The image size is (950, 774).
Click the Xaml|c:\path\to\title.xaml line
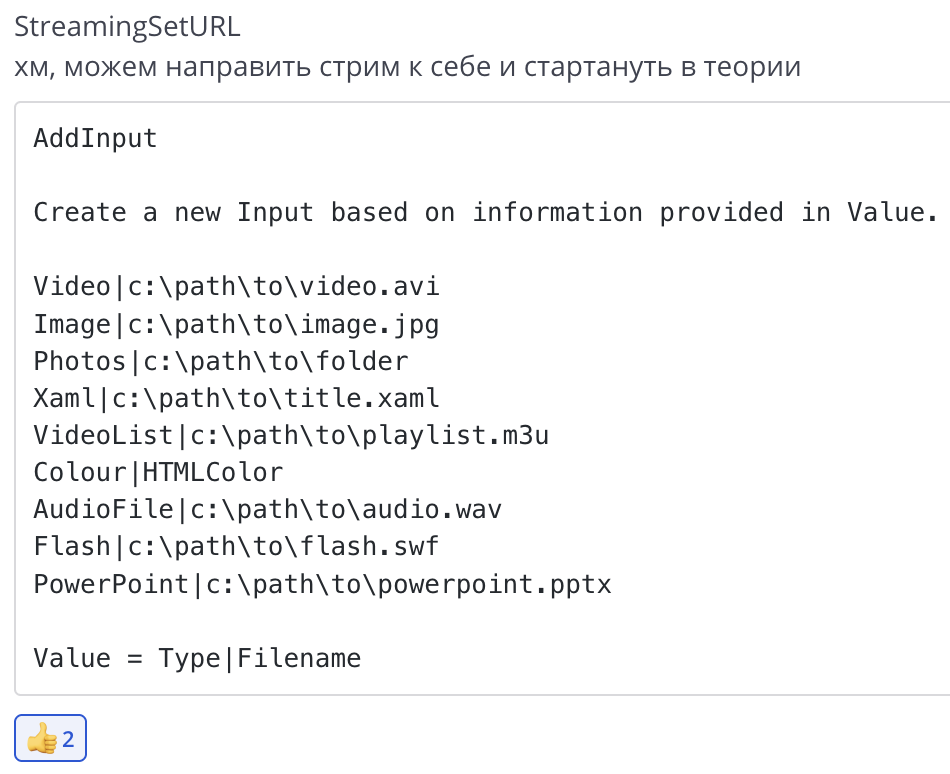click(236, 398)
